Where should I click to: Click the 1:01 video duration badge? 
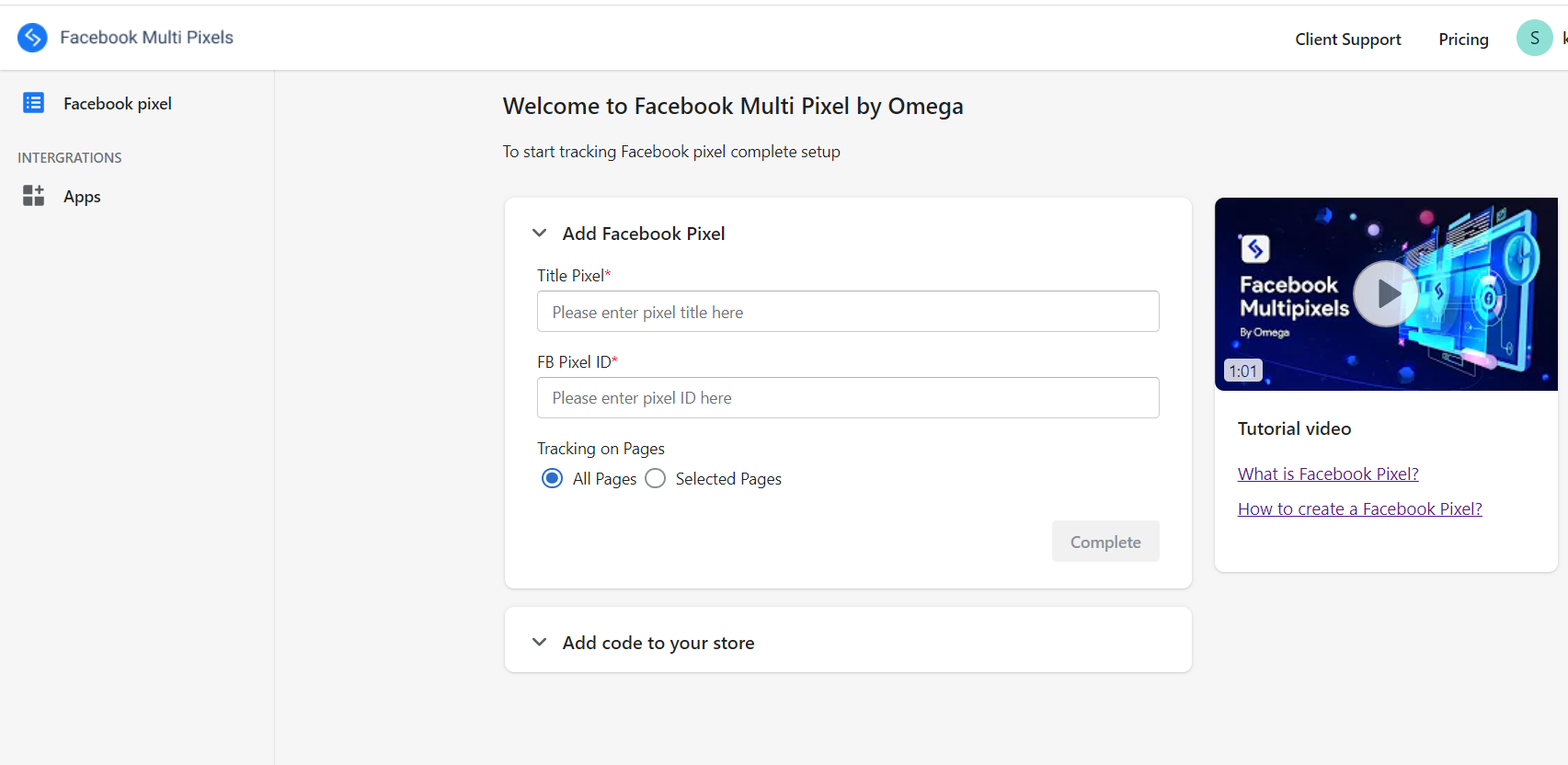(x=1243, y=371)
